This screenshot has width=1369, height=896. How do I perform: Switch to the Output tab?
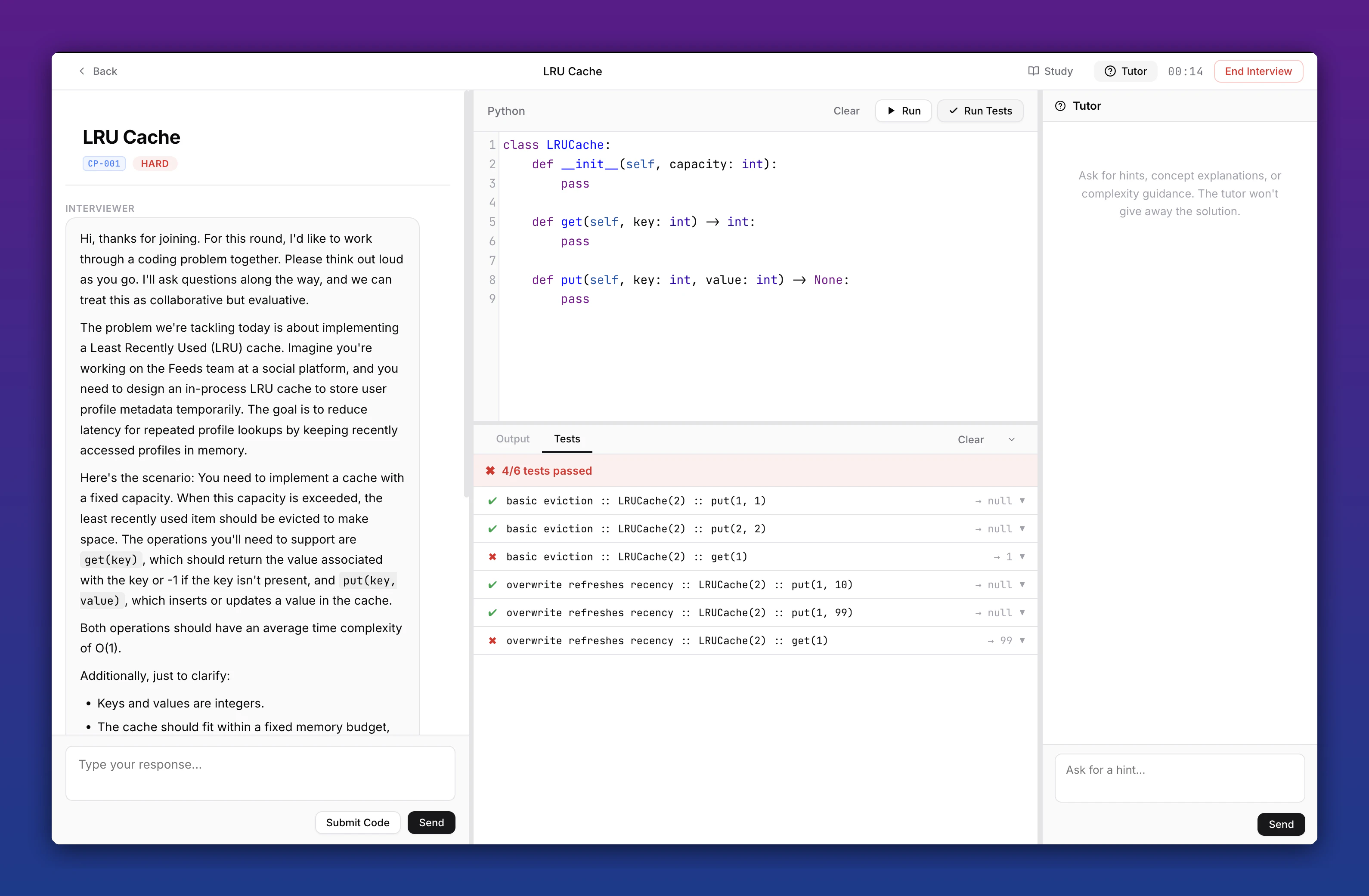[x=512, y=438]
